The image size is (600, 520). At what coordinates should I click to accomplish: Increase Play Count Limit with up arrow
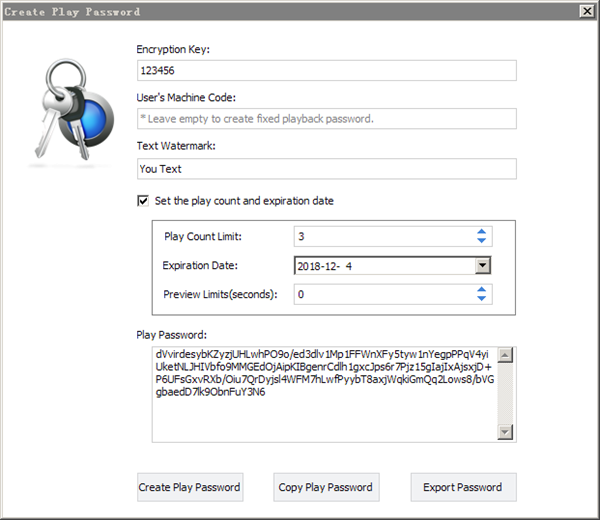pos(481,232)
